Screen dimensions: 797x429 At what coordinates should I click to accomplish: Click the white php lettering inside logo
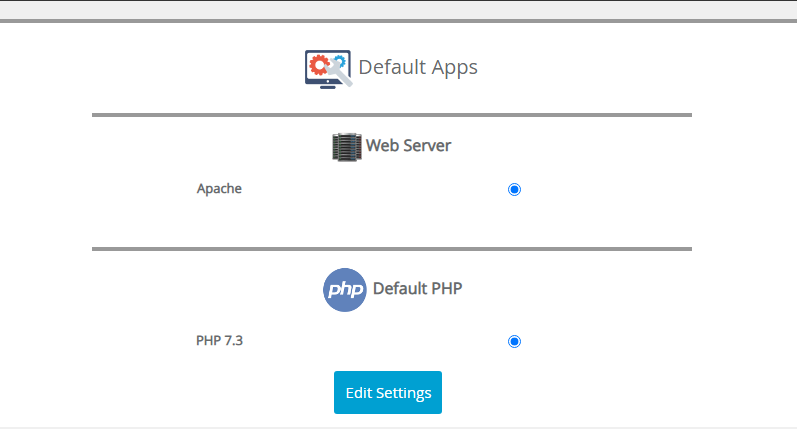click(345, 290)
